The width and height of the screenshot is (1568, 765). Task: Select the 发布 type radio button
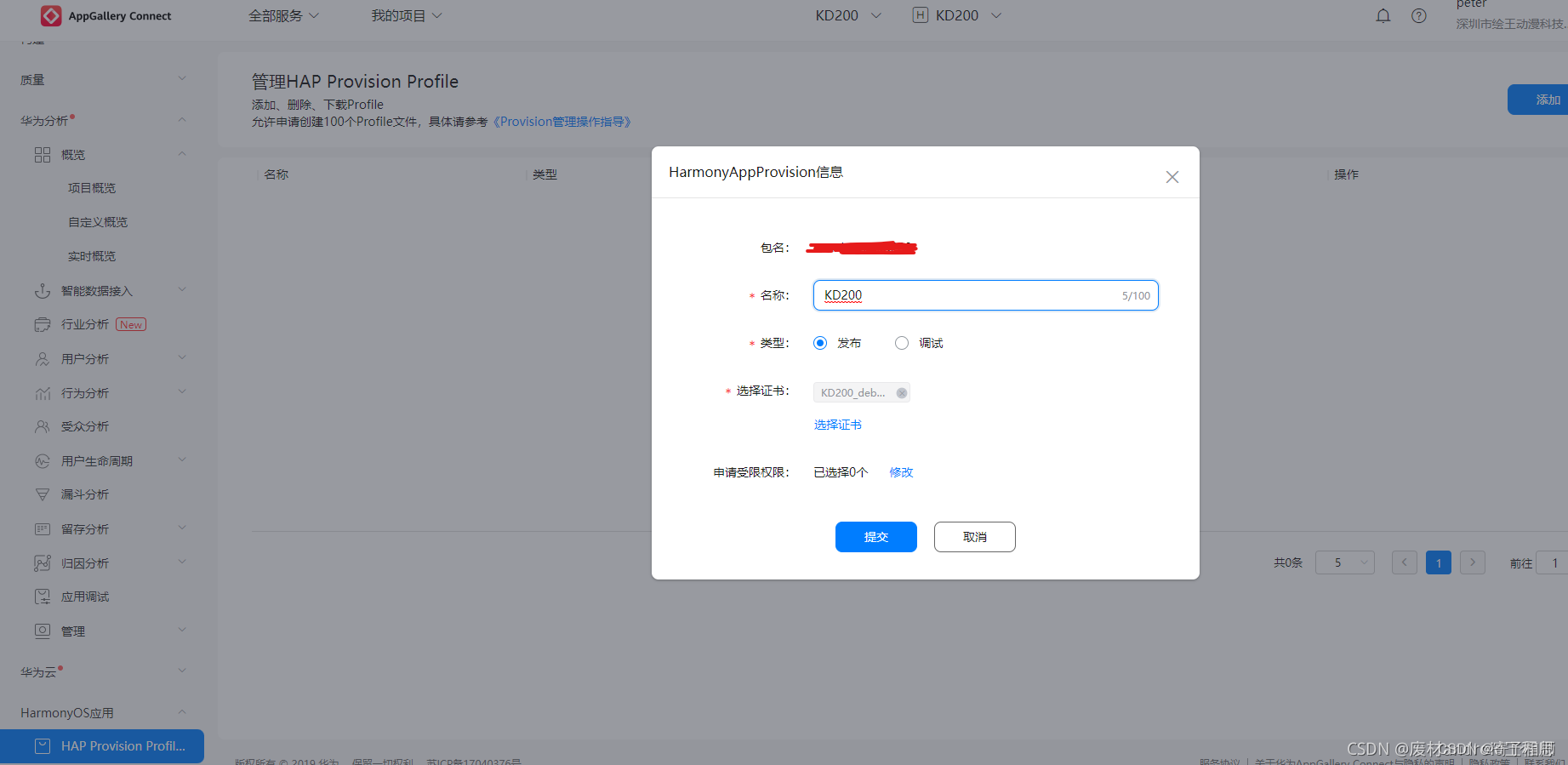pos(820,343)
